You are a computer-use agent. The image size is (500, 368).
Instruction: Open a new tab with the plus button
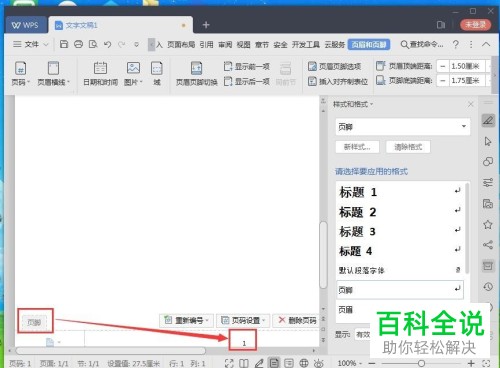pyautogui.click(x=206, y=25)
